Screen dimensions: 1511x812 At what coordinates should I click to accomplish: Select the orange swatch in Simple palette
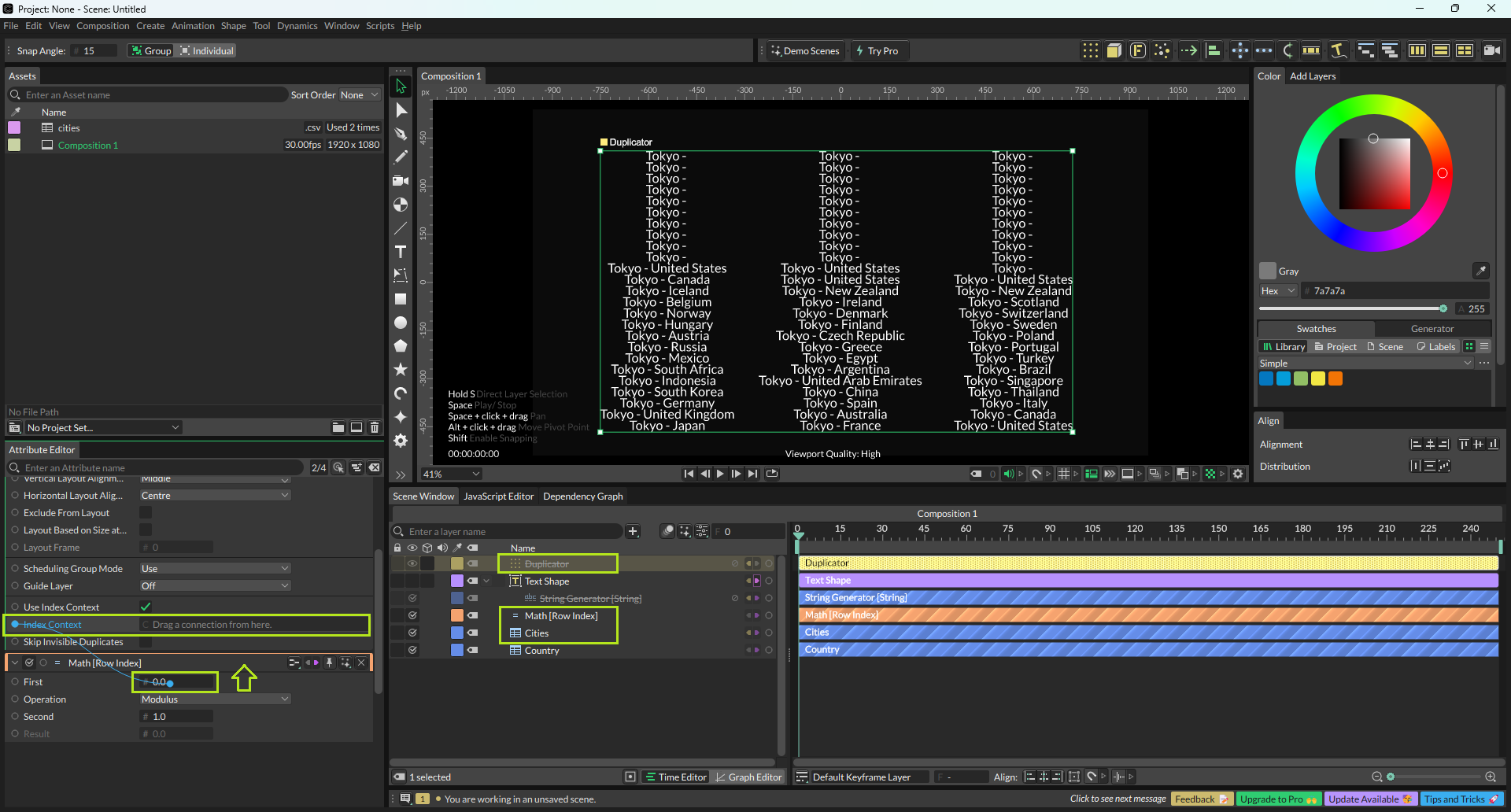[1336, 379]
